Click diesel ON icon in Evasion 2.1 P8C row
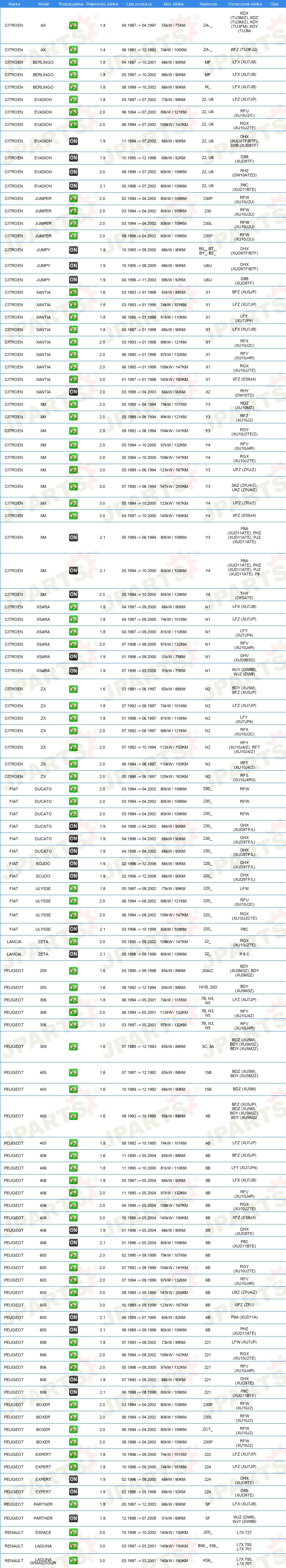 coord(73,186)
